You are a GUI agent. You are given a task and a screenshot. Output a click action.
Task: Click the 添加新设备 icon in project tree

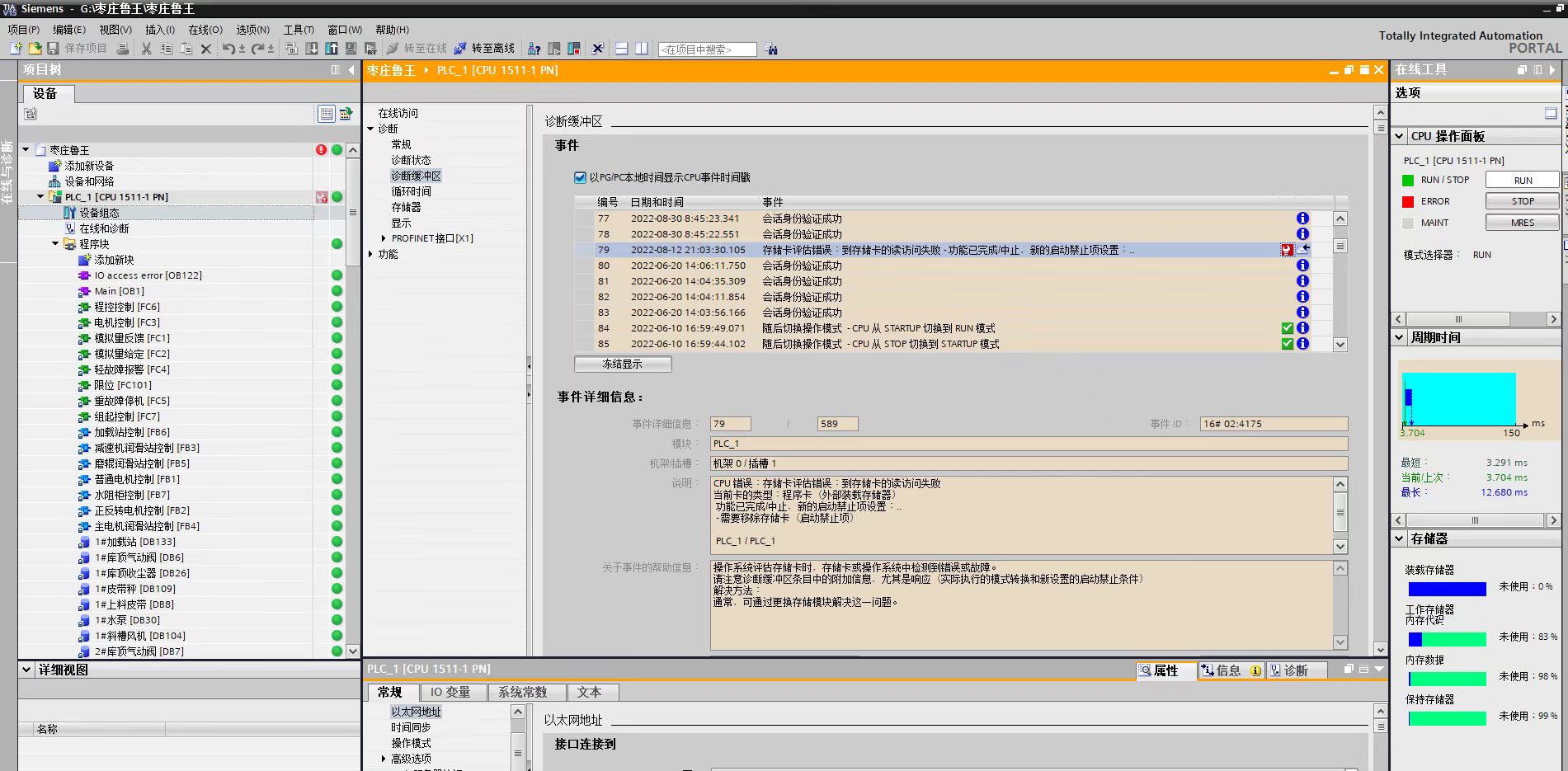(55, 166)
